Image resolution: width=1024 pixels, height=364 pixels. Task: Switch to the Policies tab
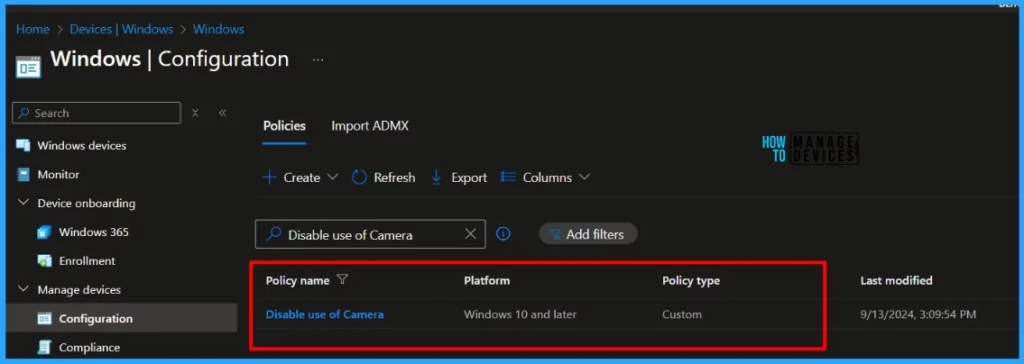pos(284,126)
